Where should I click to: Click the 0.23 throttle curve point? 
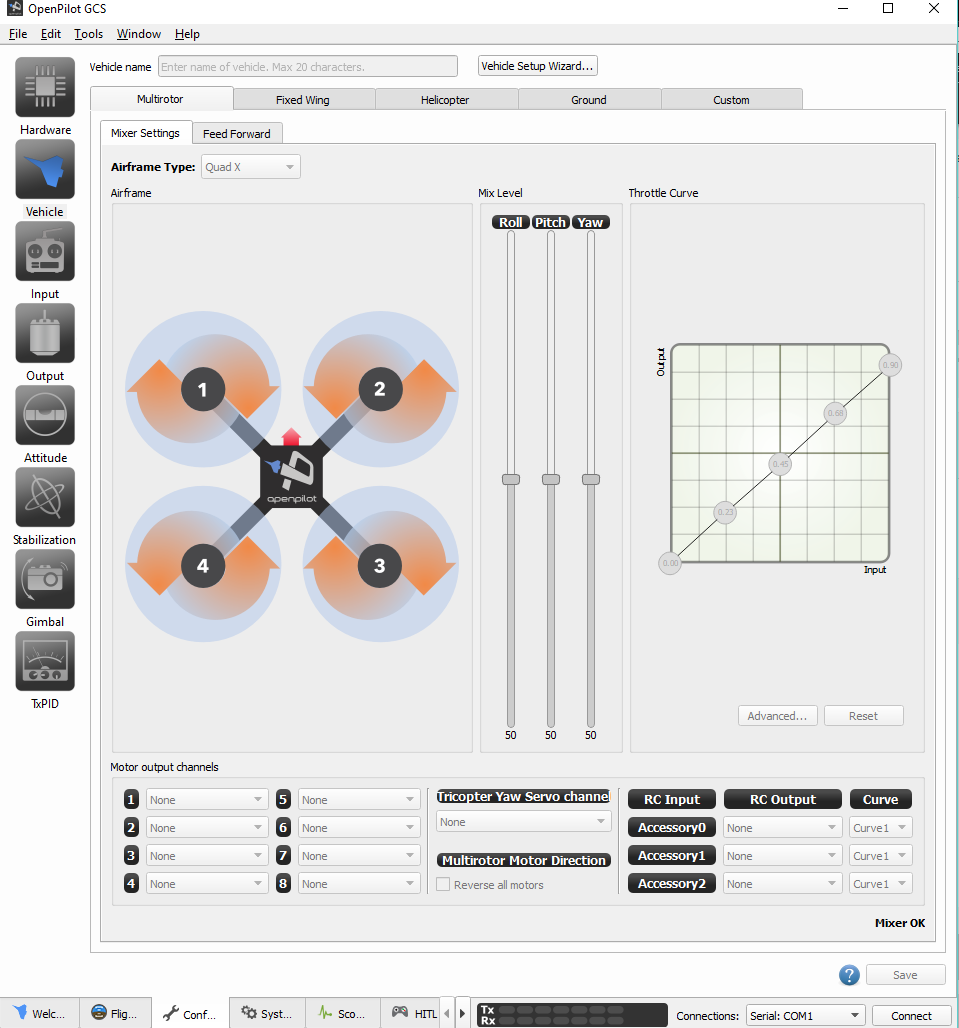[x=725, y=512]
